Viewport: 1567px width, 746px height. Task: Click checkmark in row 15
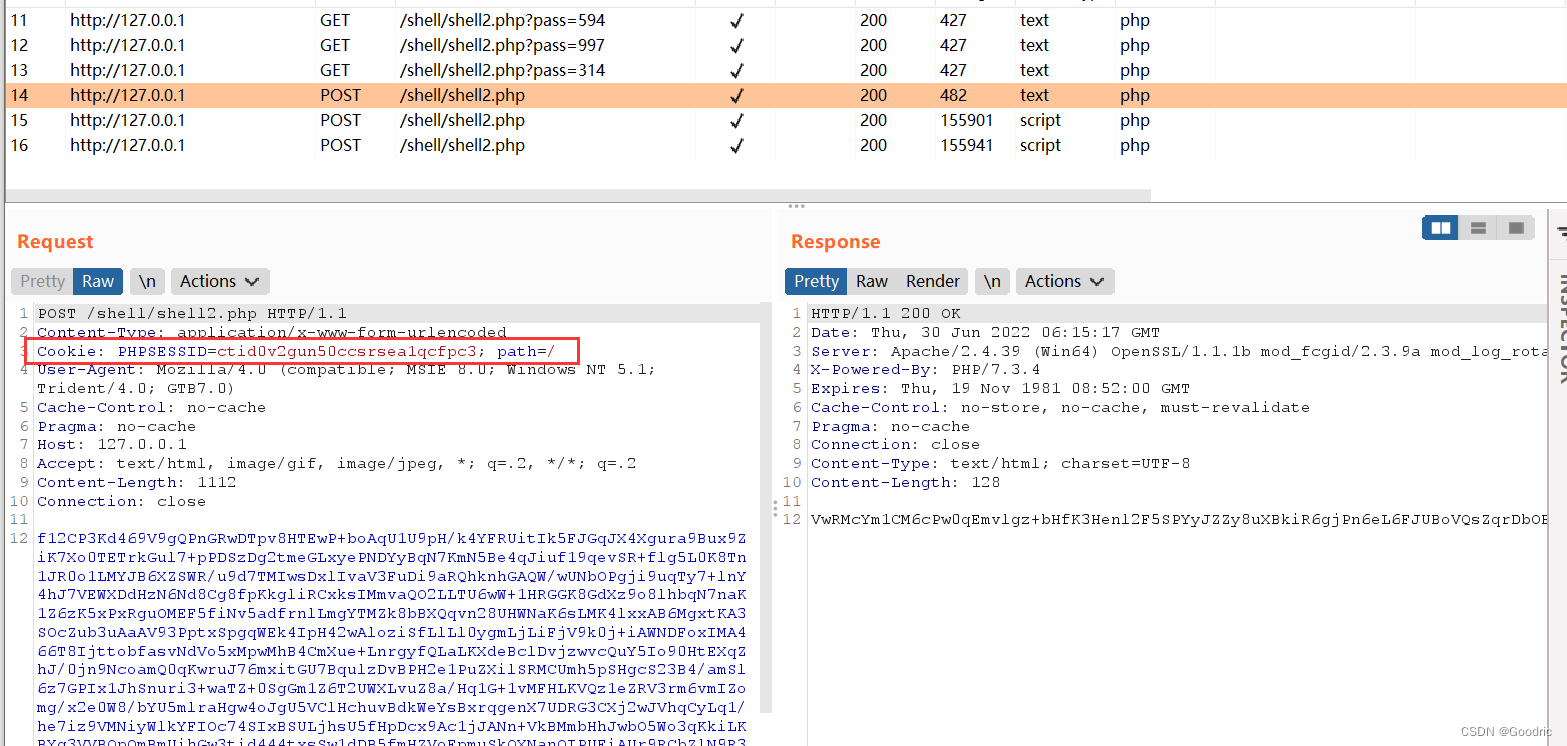click(737, 120)
